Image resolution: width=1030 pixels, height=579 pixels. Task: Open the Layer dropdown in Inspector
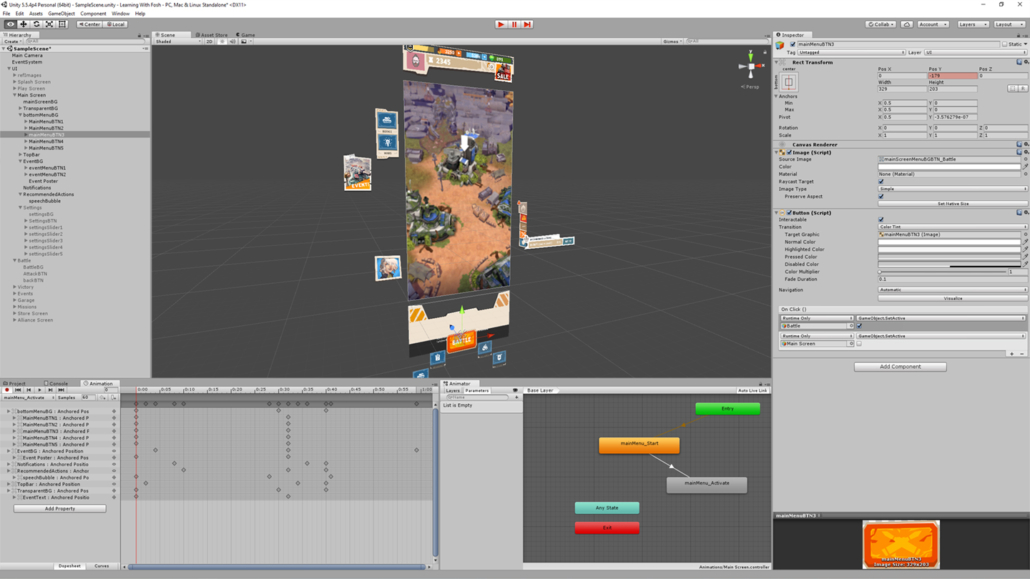975,53
